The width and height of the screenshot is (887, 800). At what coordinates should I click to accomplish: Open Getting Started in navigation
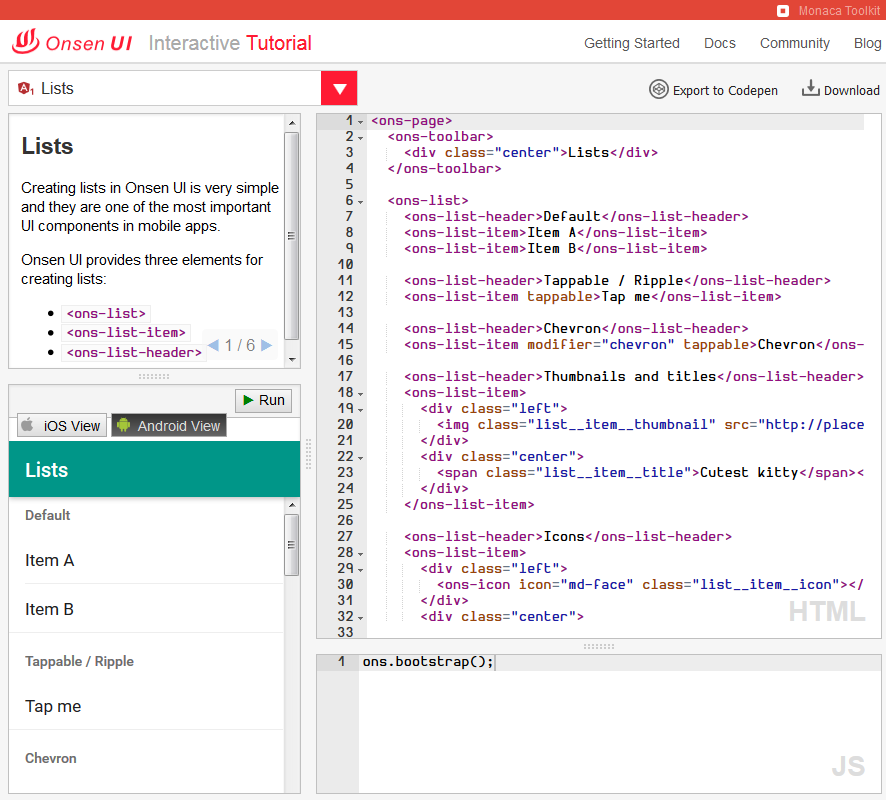tap(631, 43)
